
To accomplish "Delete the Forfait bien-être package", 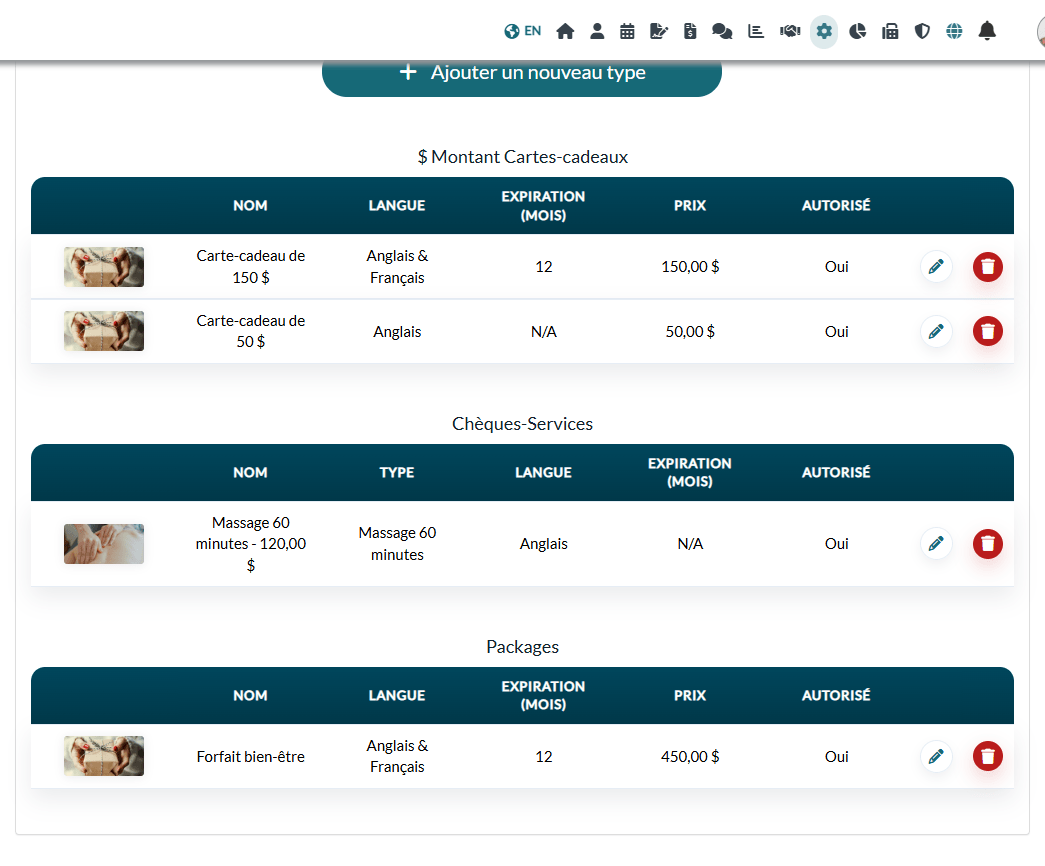I will [x=988, y=756].
